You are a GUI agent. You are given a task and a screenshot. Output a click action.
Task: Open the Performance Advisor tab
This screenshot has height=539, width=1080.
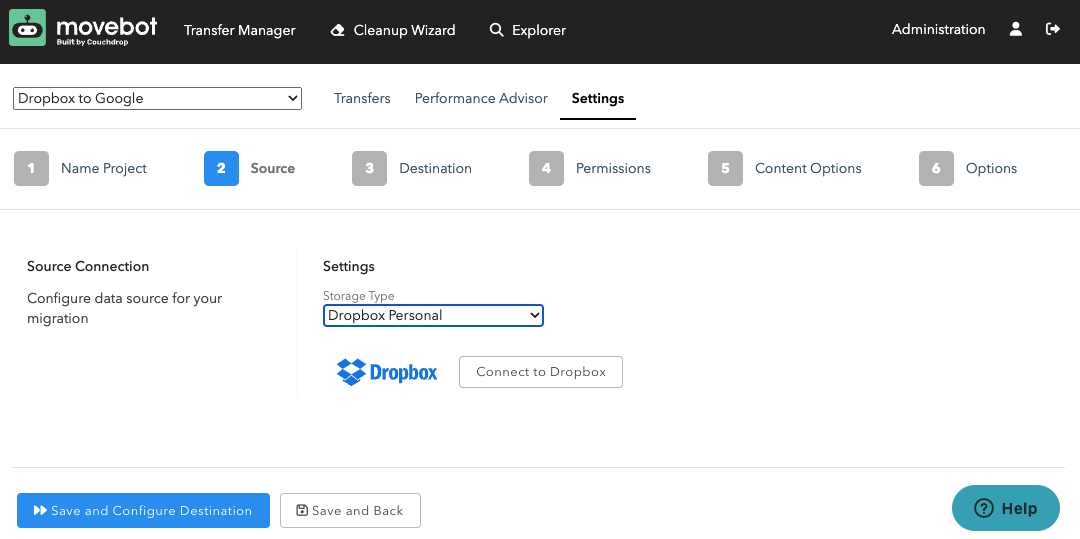coord(481,98)
